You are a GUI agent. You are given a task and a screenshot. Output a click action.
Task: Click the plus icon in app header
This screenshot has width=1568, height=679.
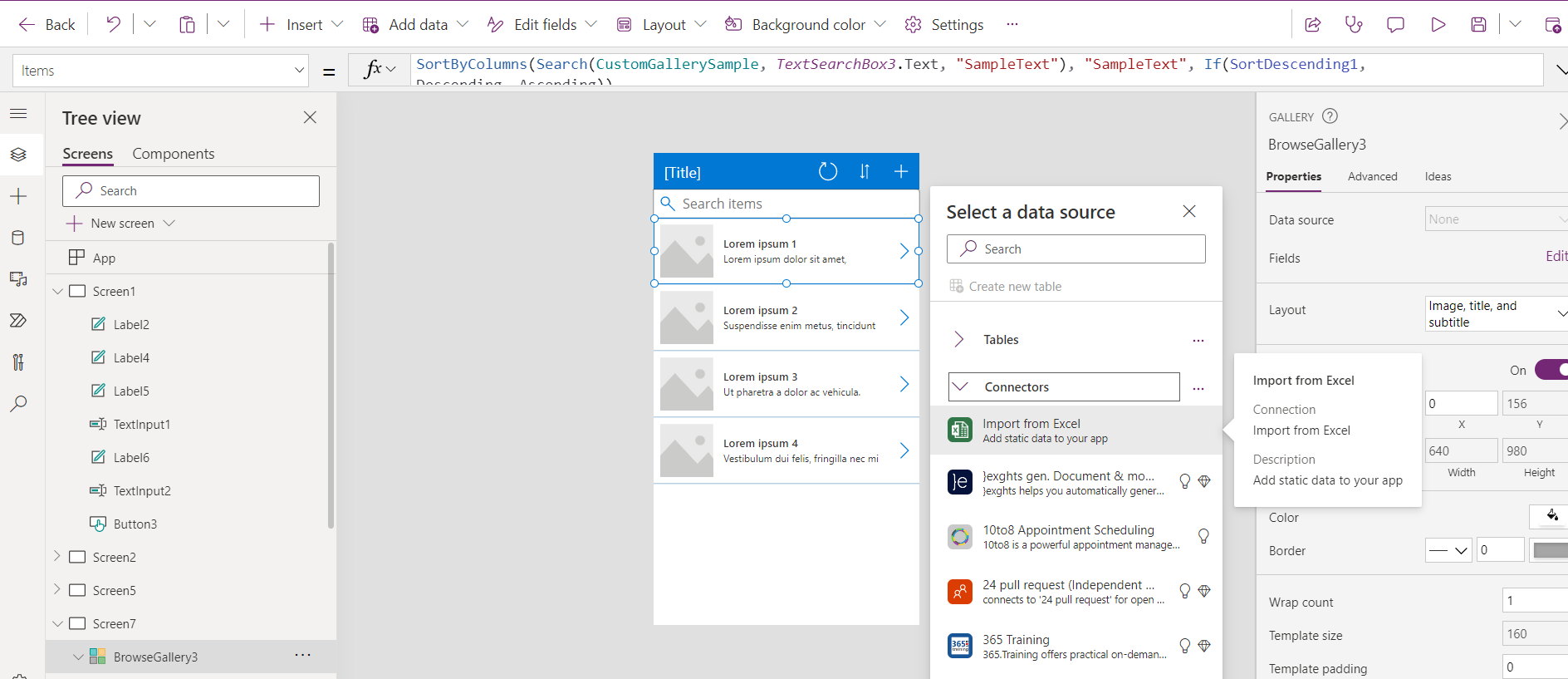click(901, 171)
